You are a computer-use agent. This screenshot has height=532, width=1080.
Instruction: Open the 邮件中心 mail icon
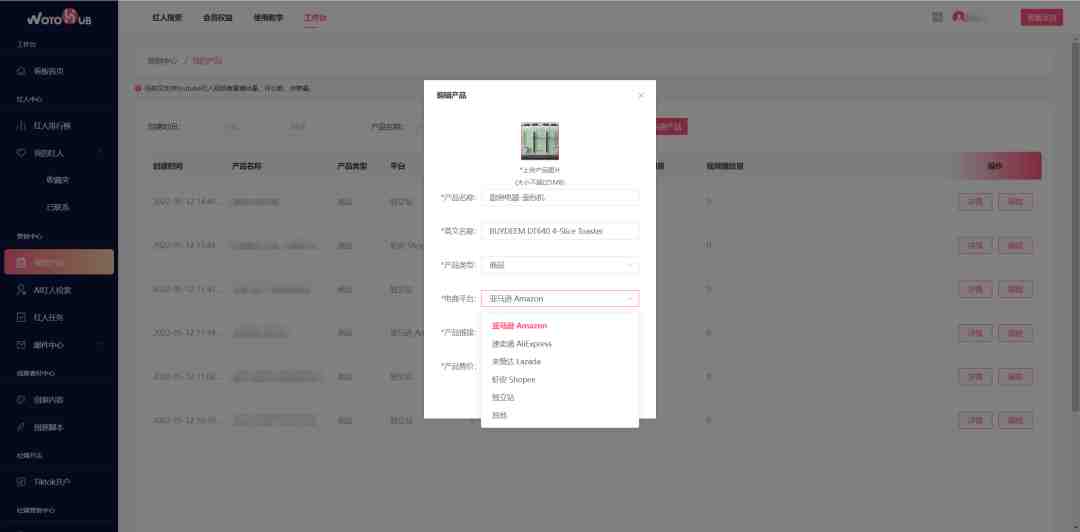(x=21, y=345)
